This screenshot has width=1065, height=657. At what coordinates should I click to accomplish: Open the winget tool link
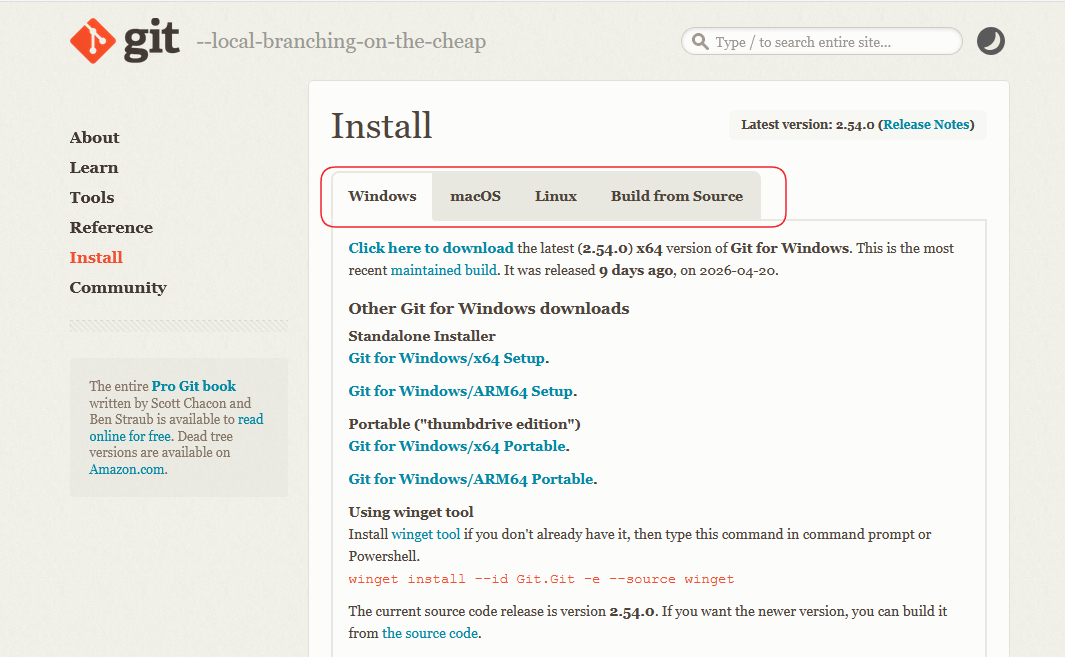tap(425, 534)
